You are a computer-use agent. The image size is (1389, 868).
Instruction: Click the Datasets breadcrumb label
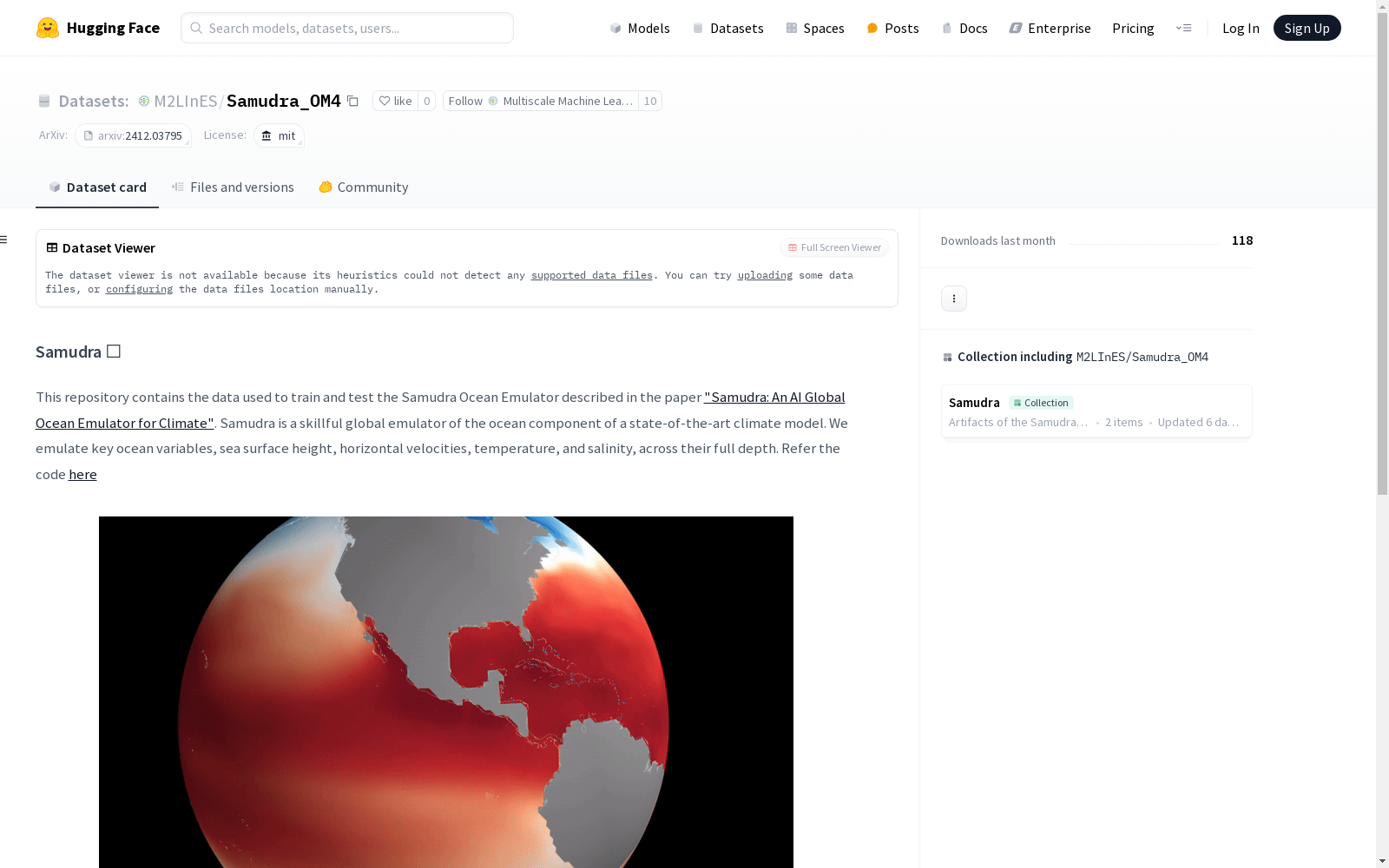[93, 101]
